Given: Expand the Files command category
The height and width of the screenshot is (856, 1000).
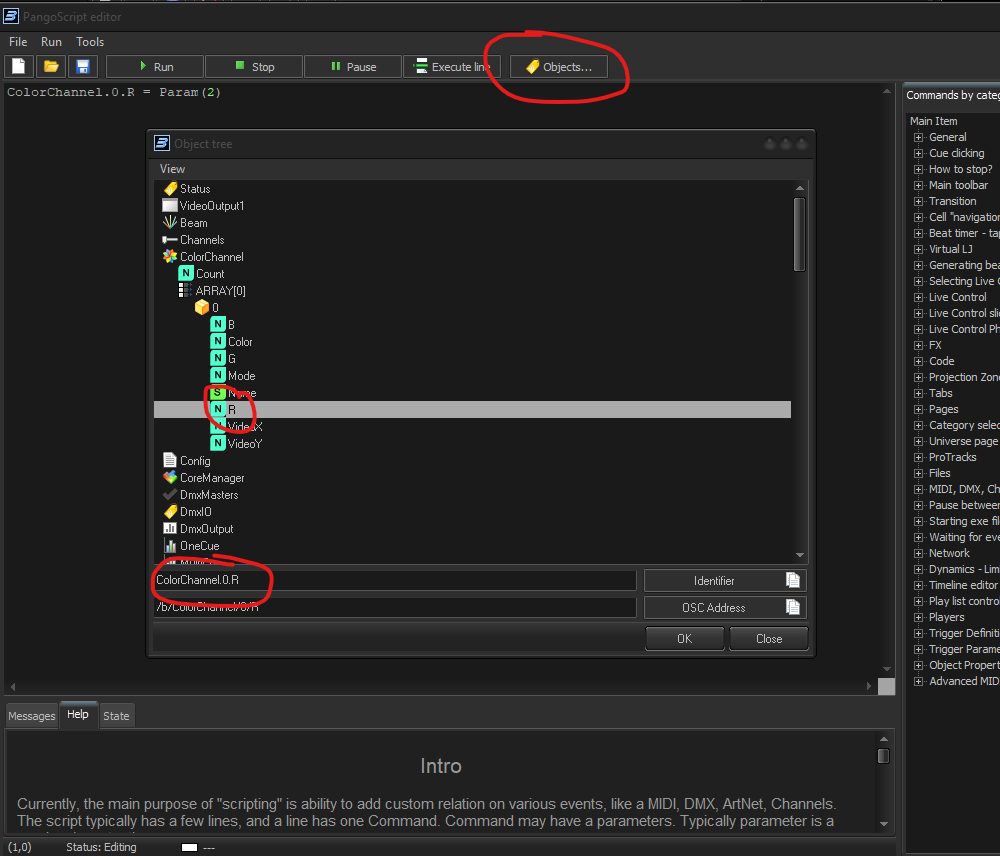Looking at the screenshot, I should [x=918, y=473].
